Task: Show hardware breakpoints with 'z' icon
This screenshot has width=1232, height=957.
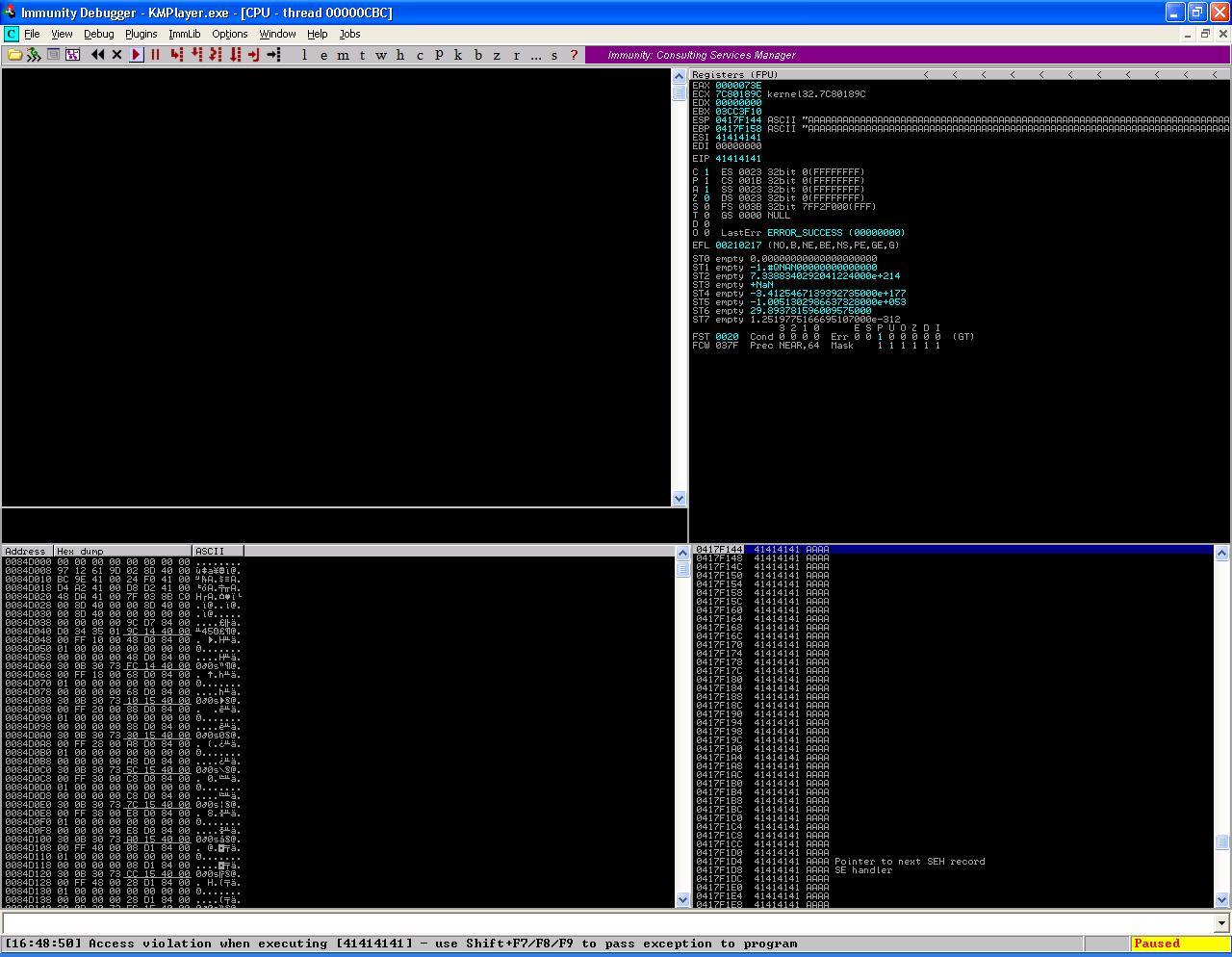Action: pos(497,55)
